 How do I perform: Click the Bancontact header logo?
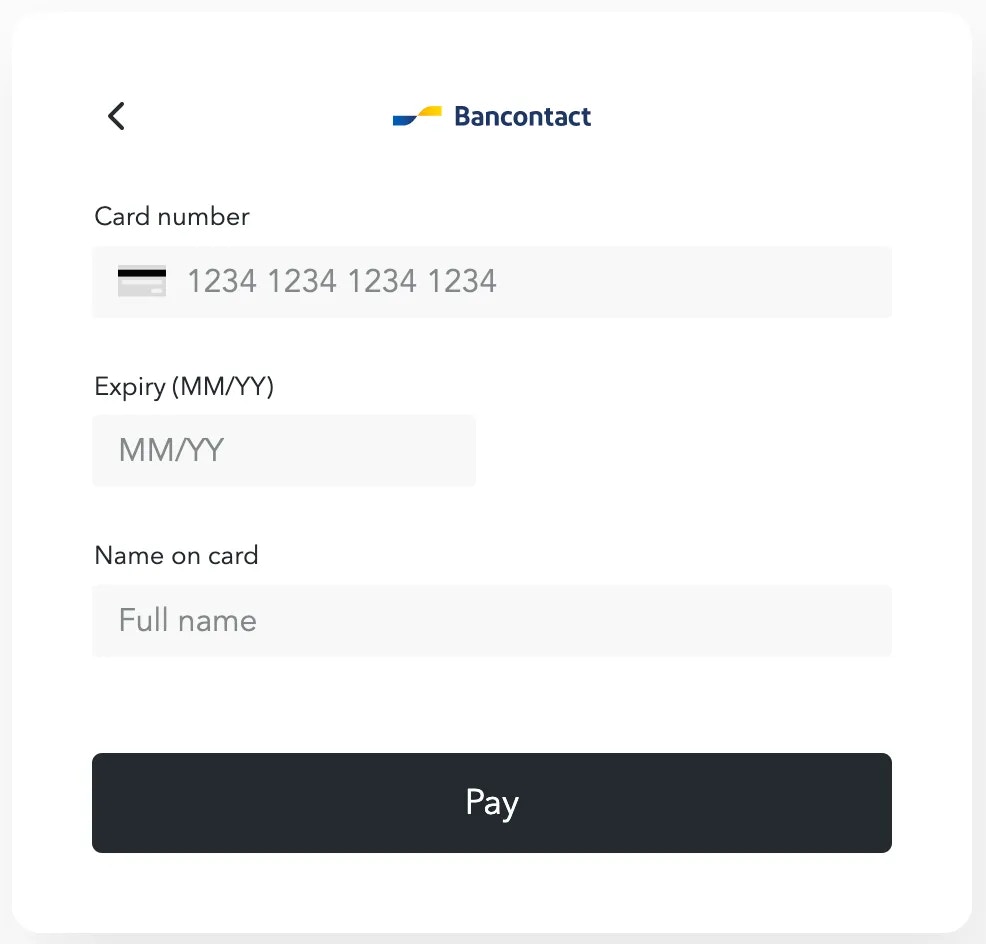point(492,116)
